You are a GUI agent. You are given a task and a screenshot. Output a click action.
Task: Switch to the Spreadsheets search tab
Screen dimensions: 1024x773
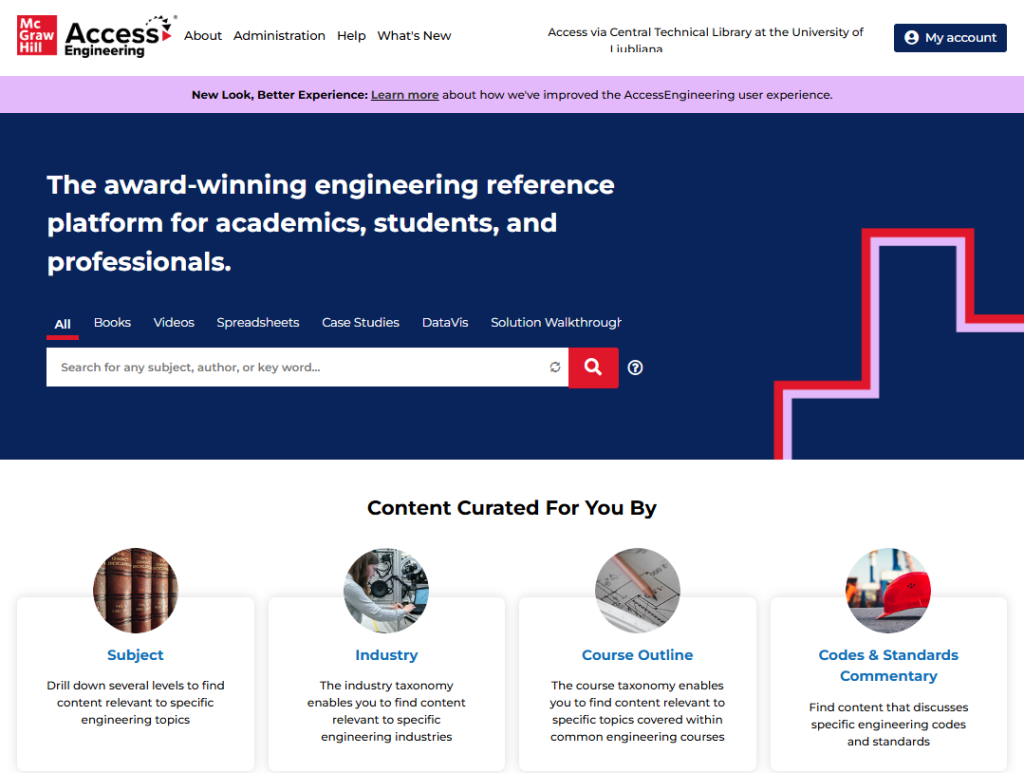[258, 323]
